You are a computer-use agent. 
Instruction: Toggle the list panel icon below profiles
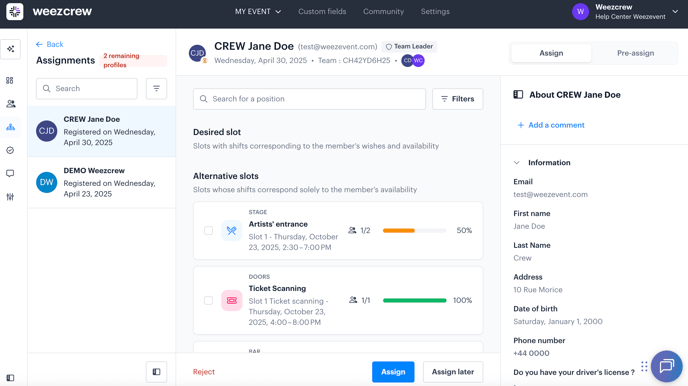click(x=156, y=372)
